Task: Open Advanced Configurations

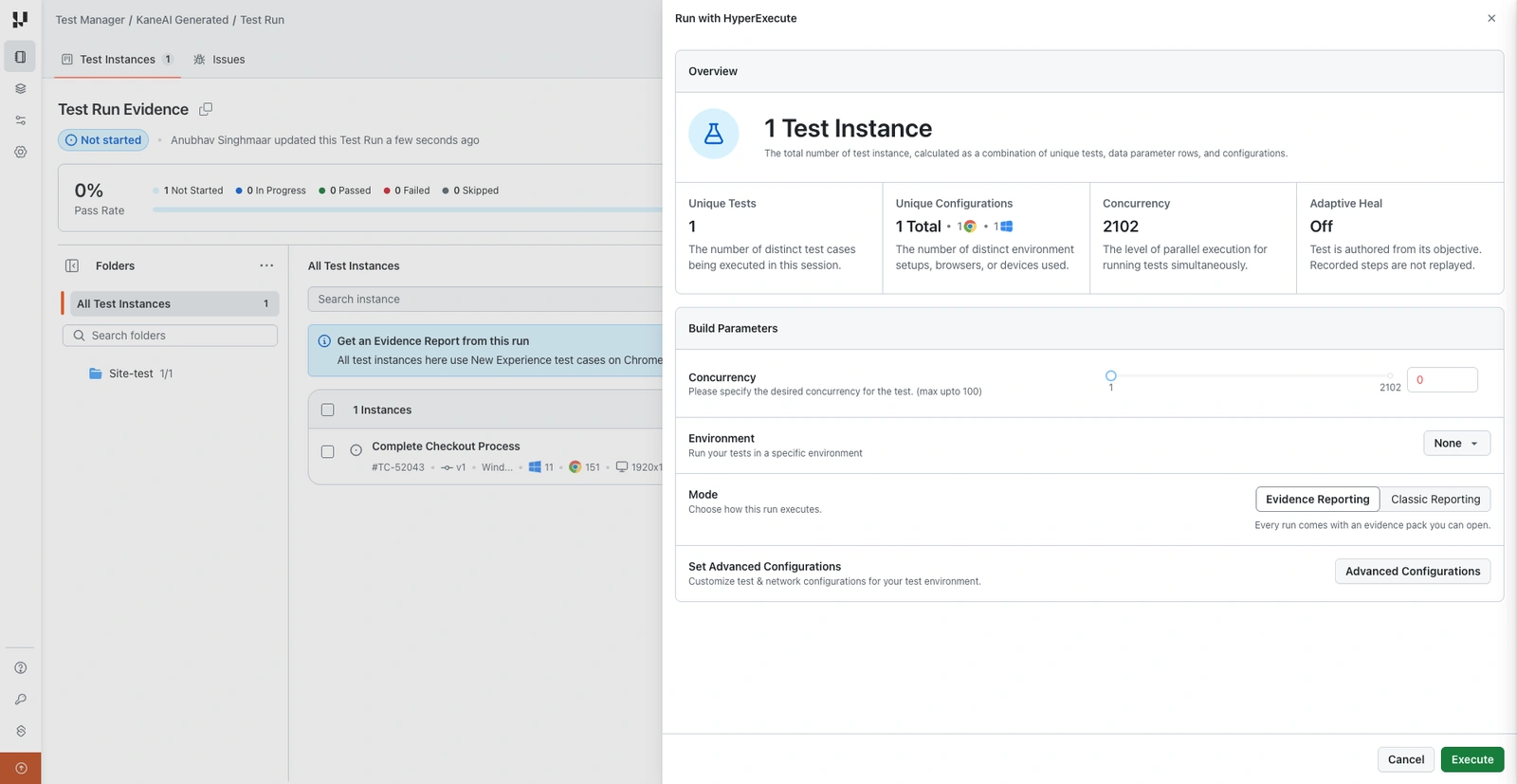Action: click(x=1413, y=571)
